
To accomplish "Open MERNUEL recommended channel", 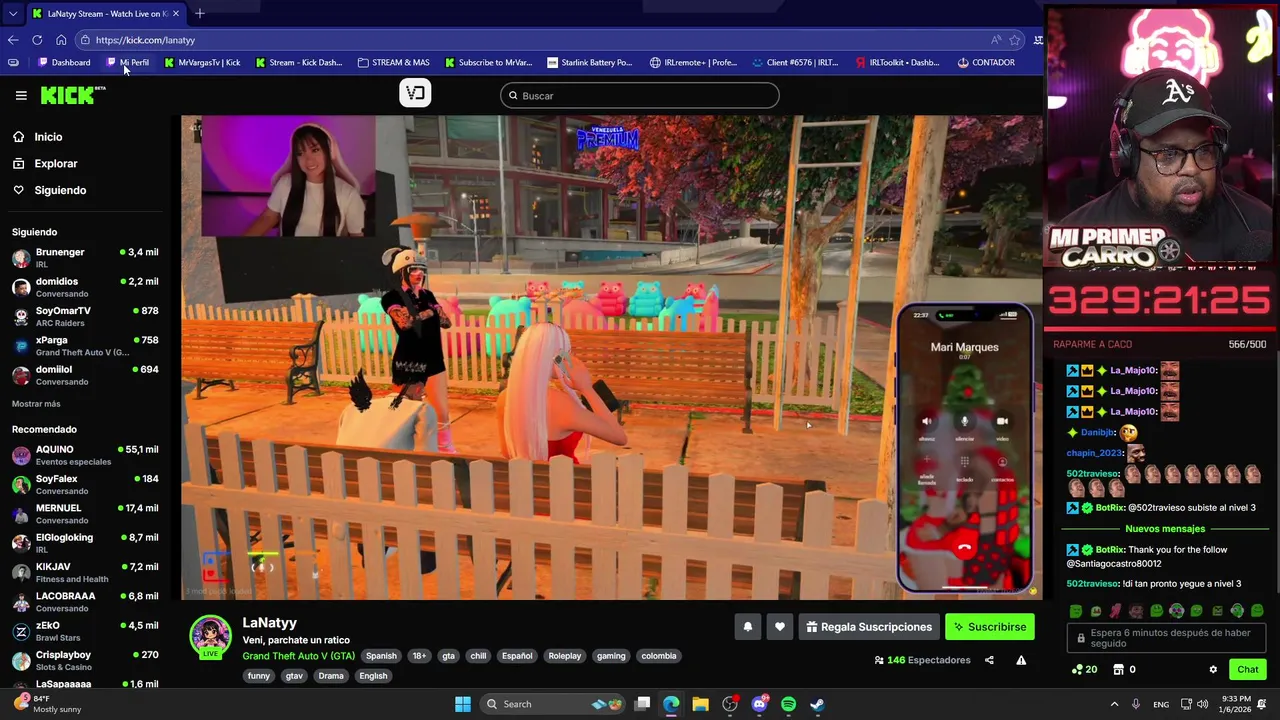I will 85,513.
